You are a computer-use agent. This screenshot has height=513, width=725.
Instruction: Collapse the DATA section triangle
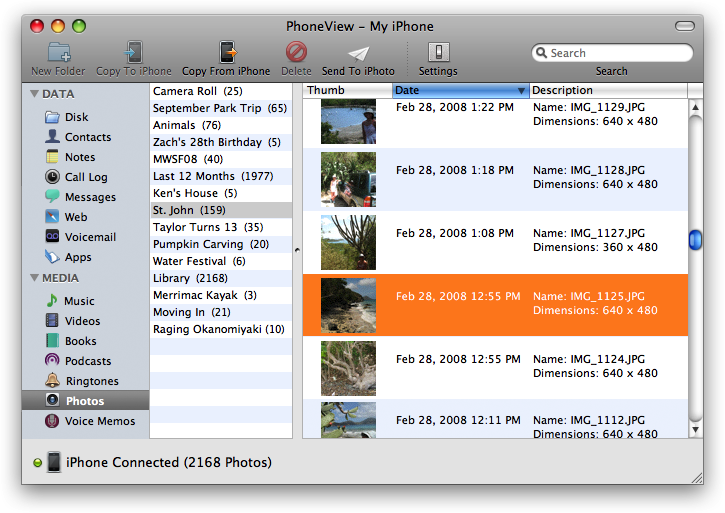tap(34, 93)
